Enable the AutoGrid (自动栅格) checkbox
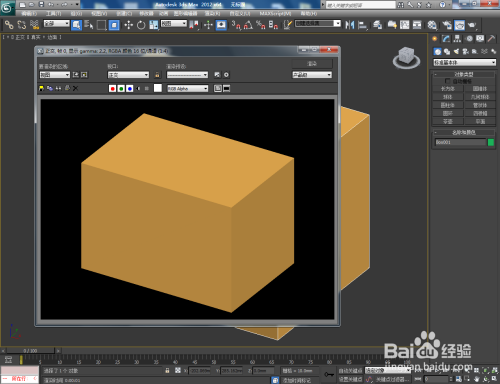 448,81
